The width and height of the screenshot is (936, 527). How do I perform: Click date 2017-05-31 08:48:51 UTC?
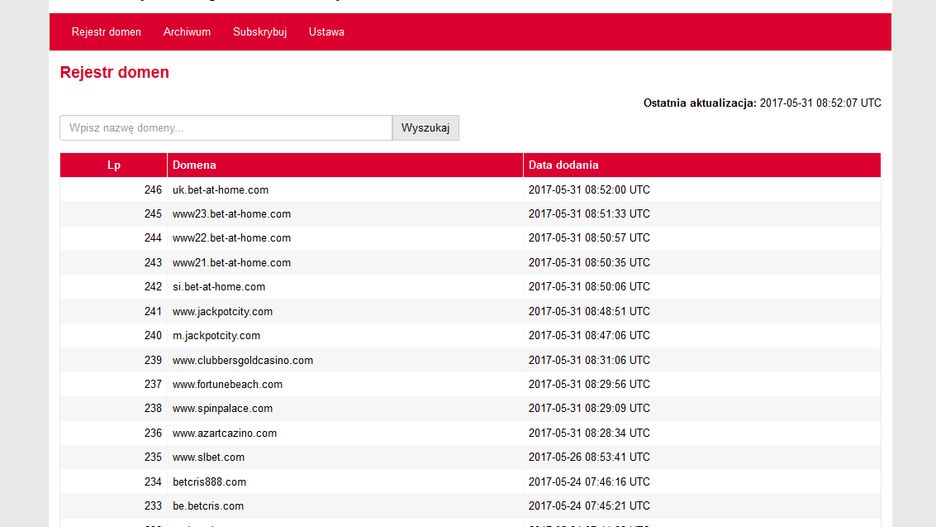(x=589, y=312)
